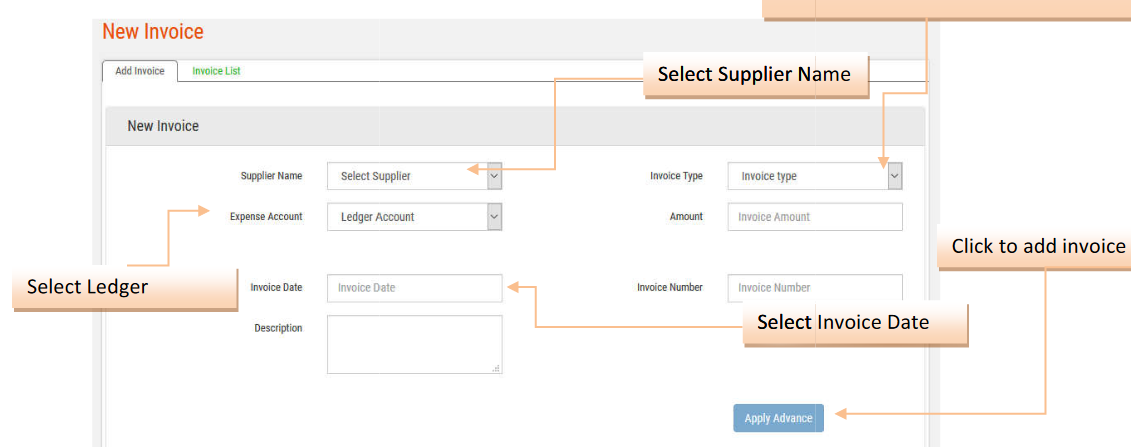The width and height of the screenshot is (1131, 447).
Task: Expand the Ledger Account dropdown
Action: [414, 217]
